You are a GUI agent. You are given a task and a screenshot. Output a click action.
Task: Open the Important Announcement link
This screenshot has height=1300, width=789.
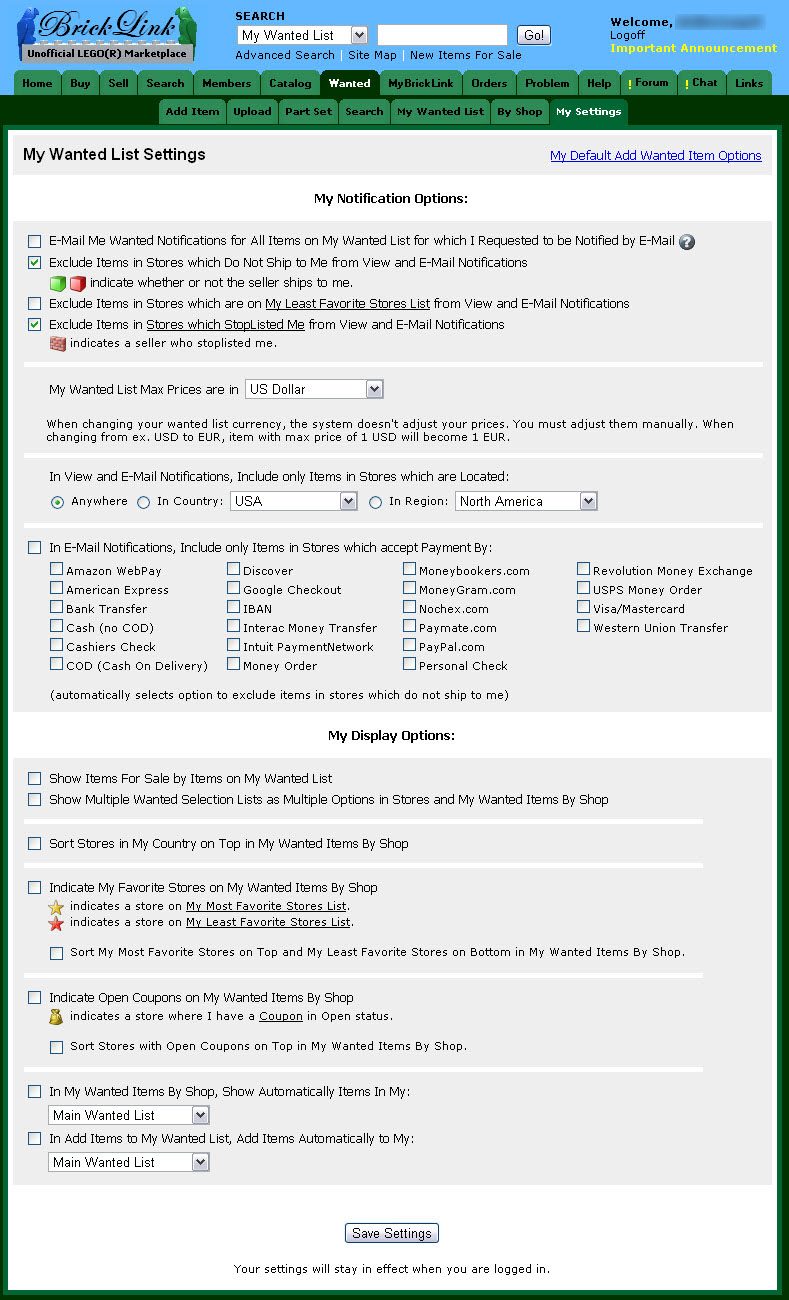(x=694, y=48)
